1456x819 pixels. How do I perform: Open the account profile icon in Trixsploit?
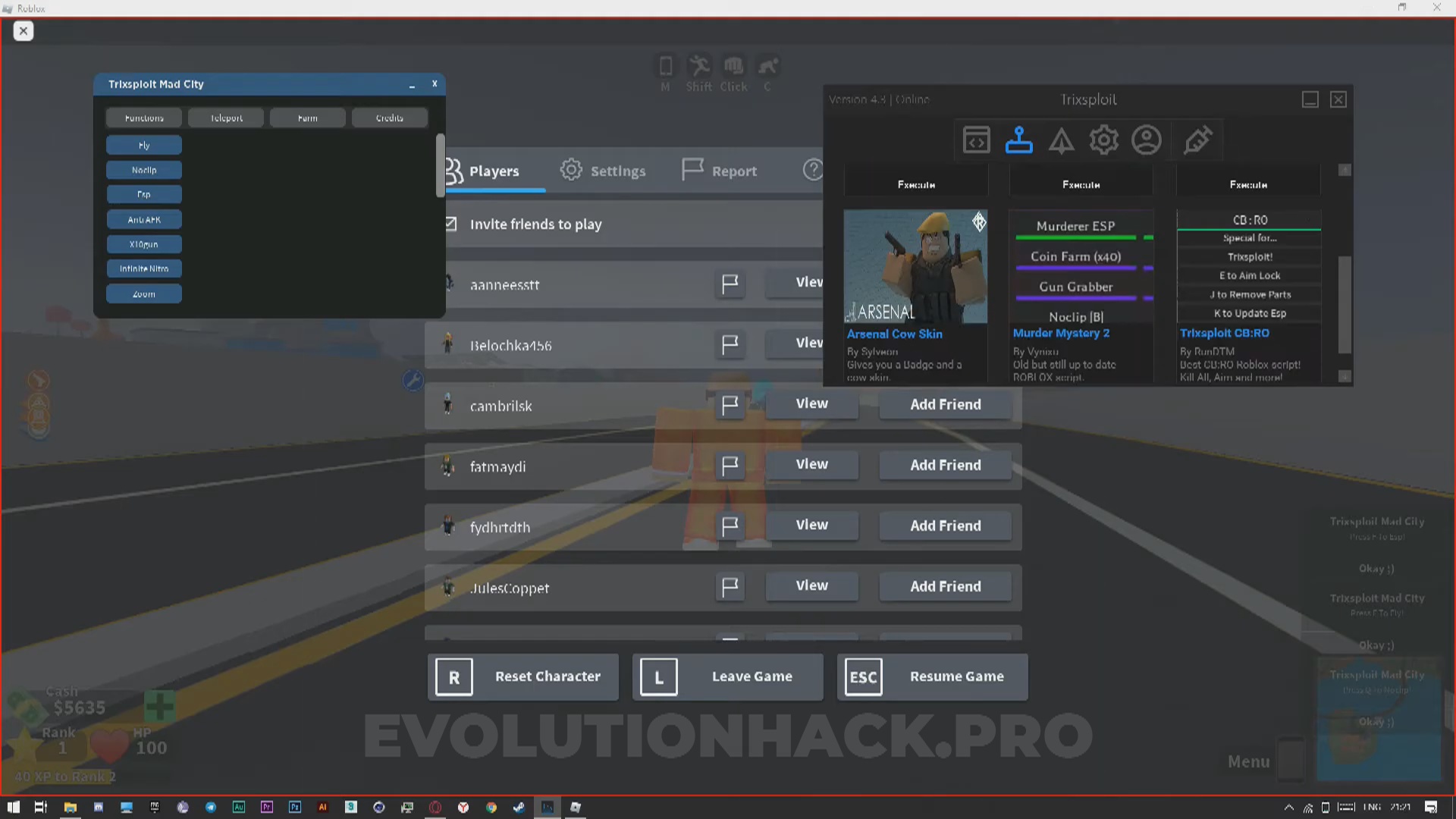pyautogui.click(x=1146, y=140)
